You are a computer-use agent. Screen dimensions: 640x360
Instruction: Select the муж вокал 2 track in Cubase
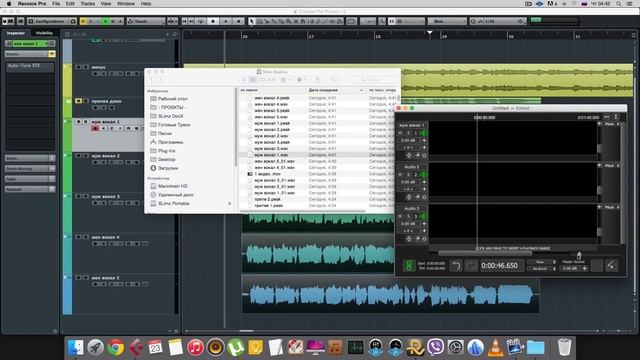coord(105,156)
